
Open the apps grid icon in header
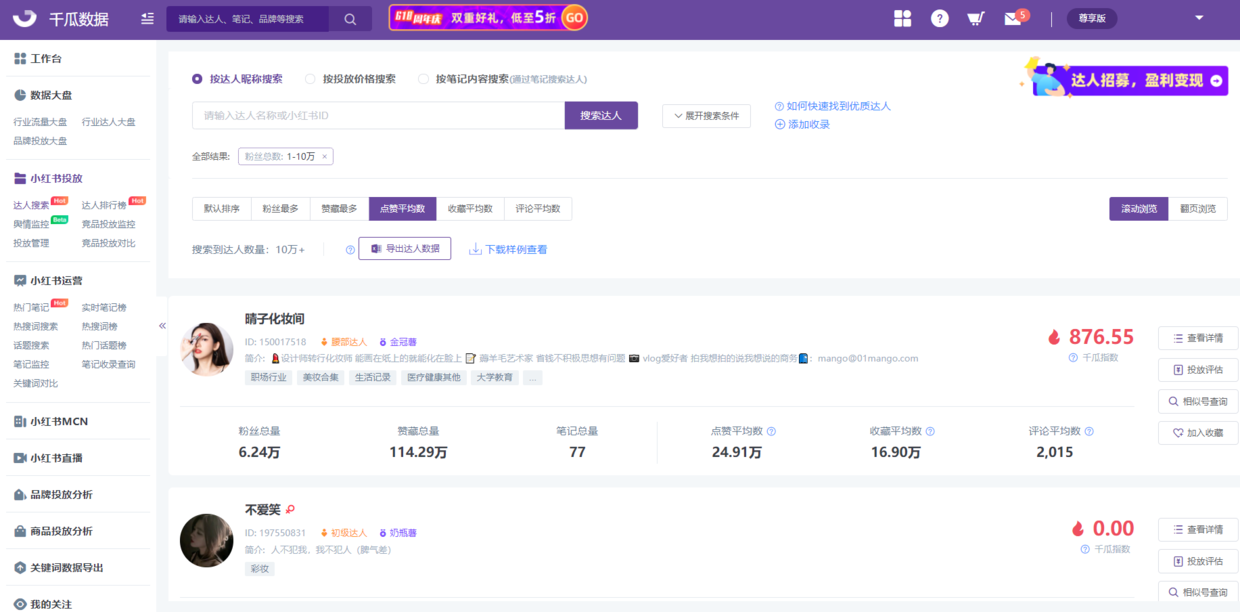pyautogui.click(x=903, y=19)
